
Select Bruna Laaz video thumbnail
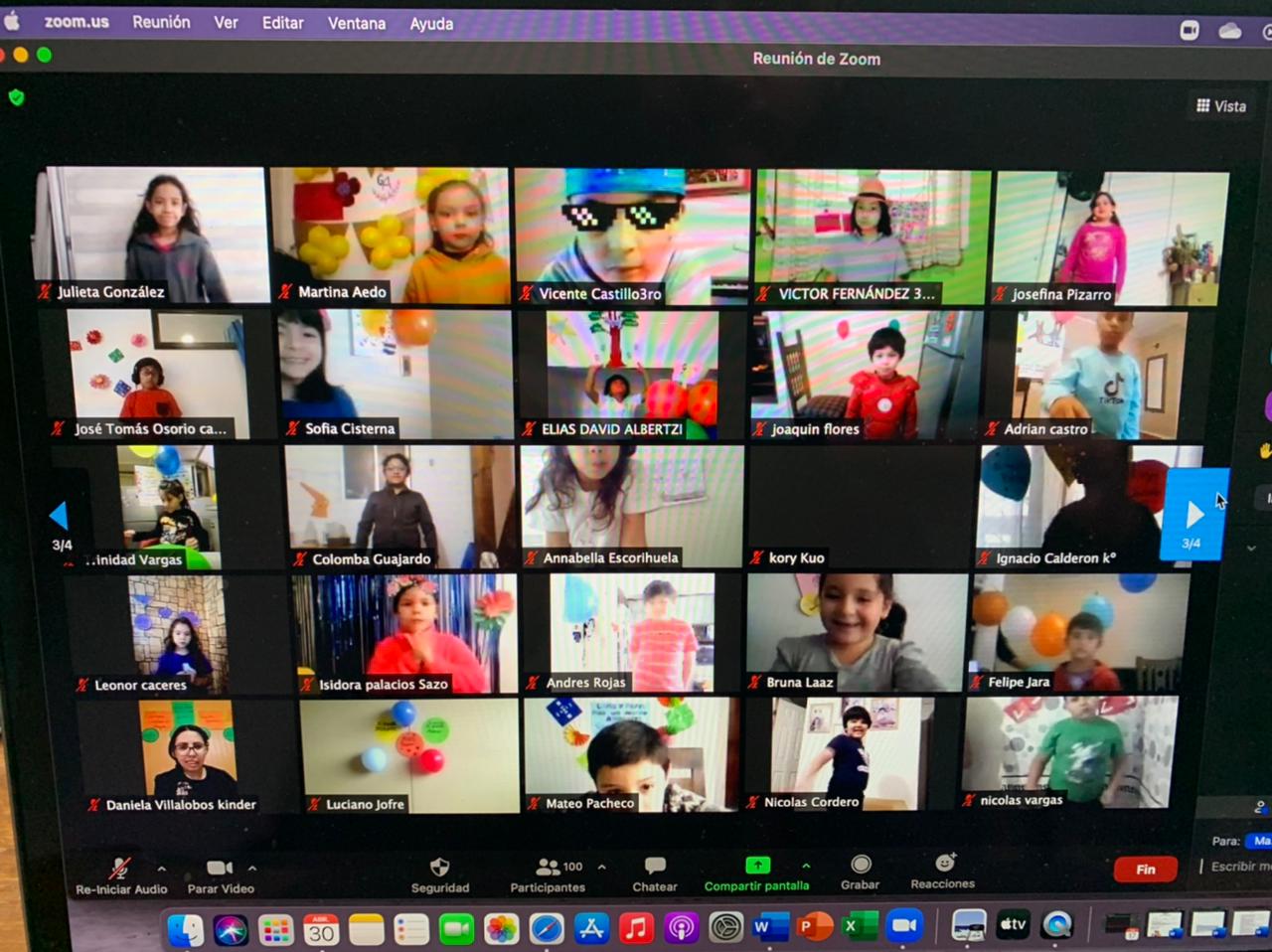(857, 632)
